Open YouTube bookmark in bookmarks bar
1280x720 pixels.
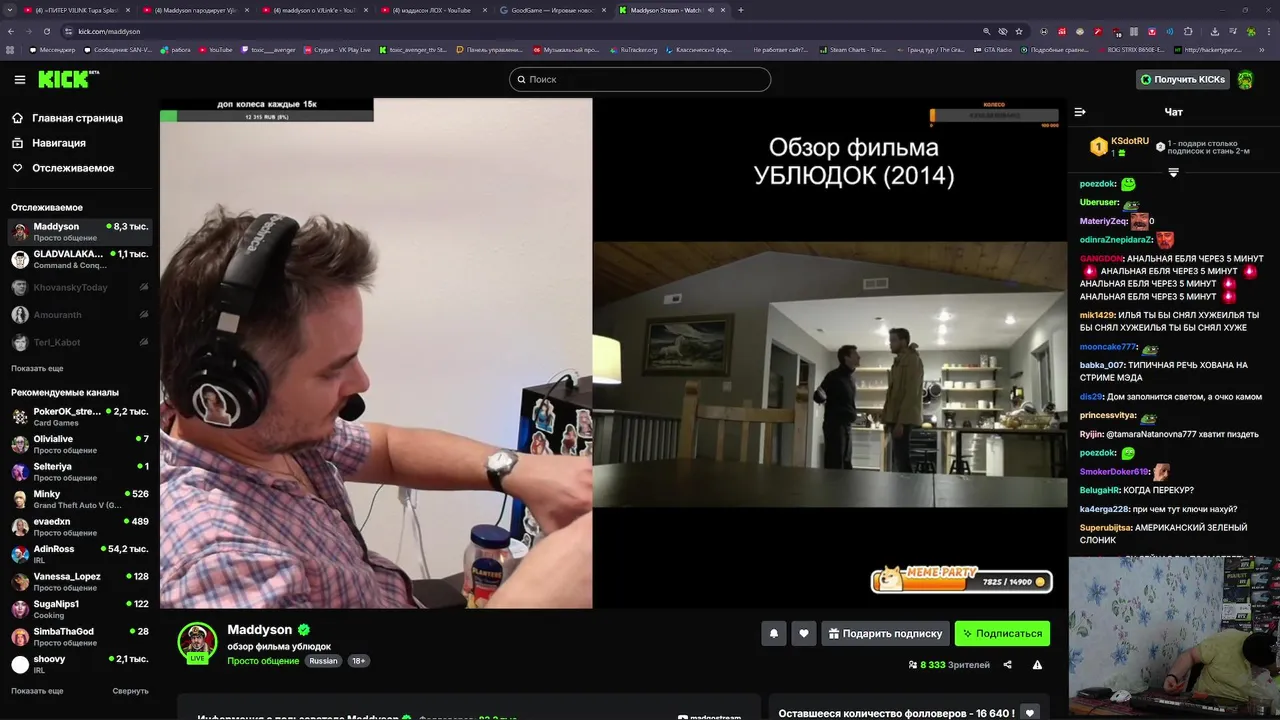[216, 49]
